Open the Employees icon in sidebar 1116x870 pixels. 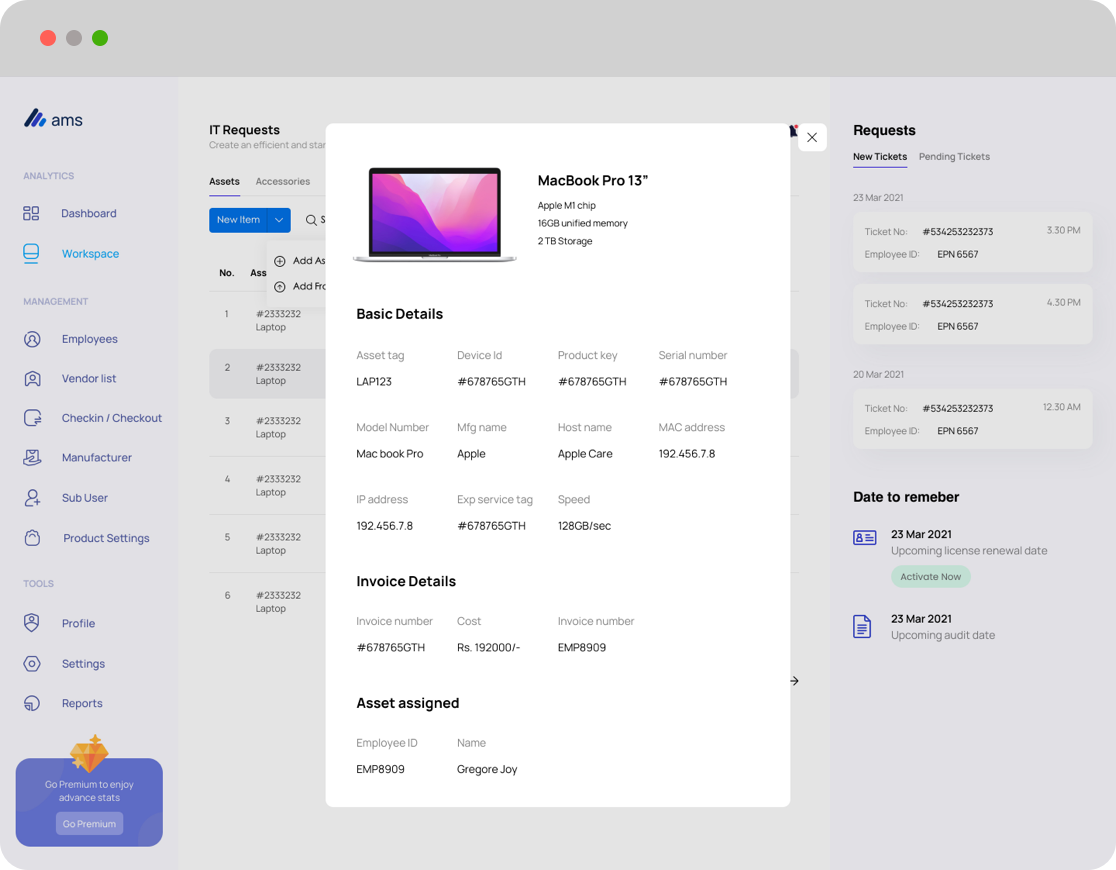tap(32, 339)
